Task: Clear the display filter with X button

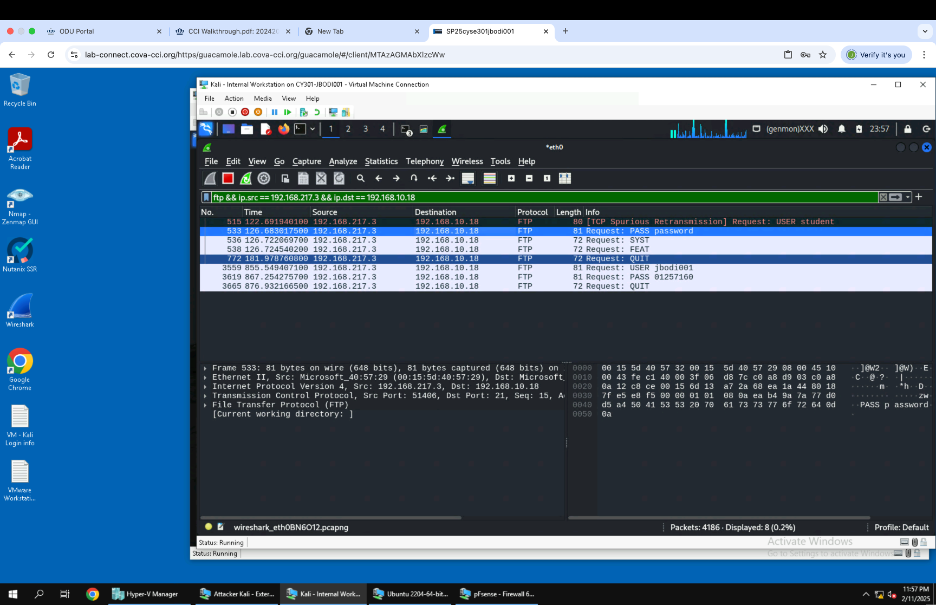Action: coord(883,197)
